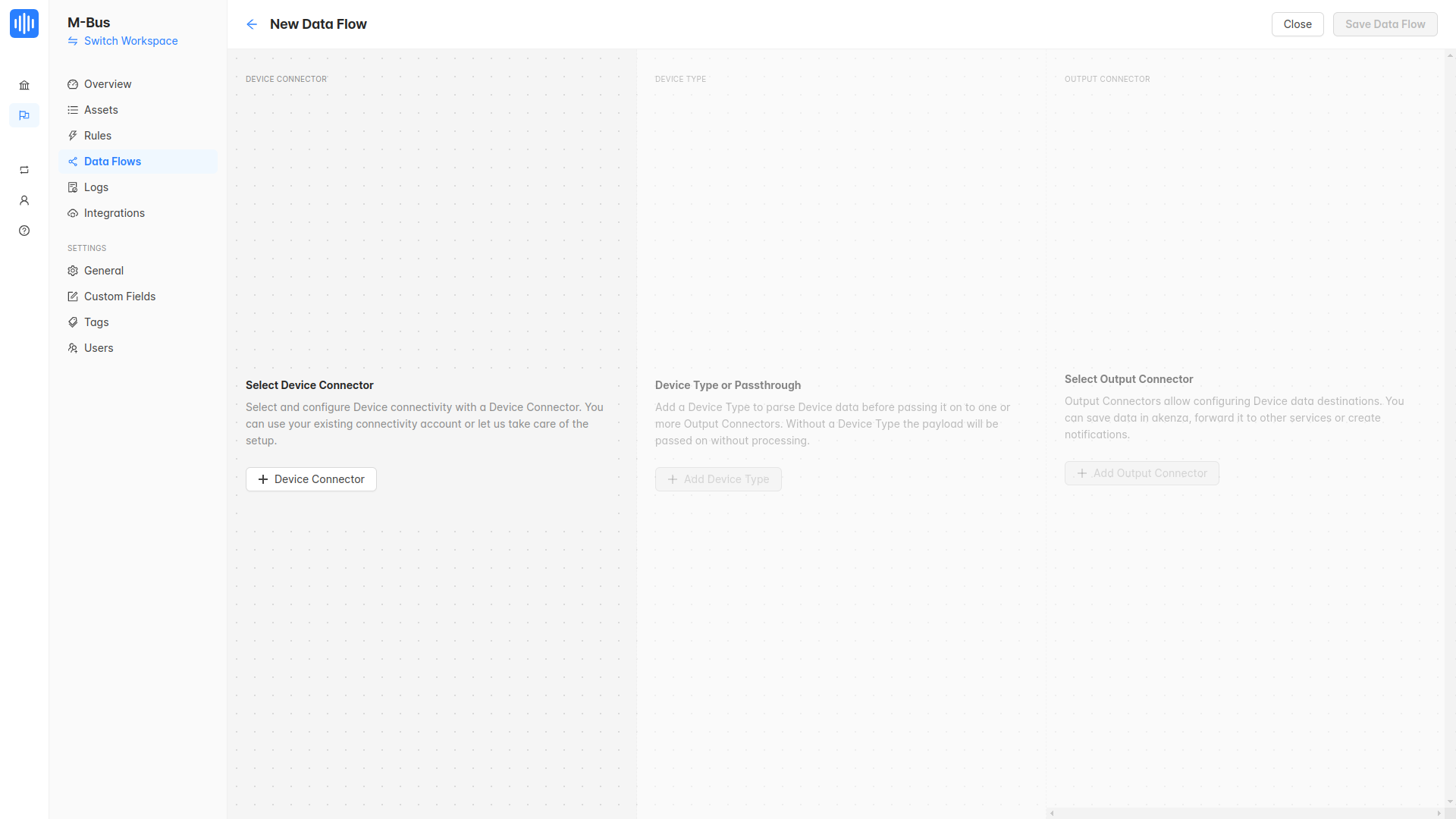Open the Logs page
Screen dimensions: 1456x819
point(96,187)
